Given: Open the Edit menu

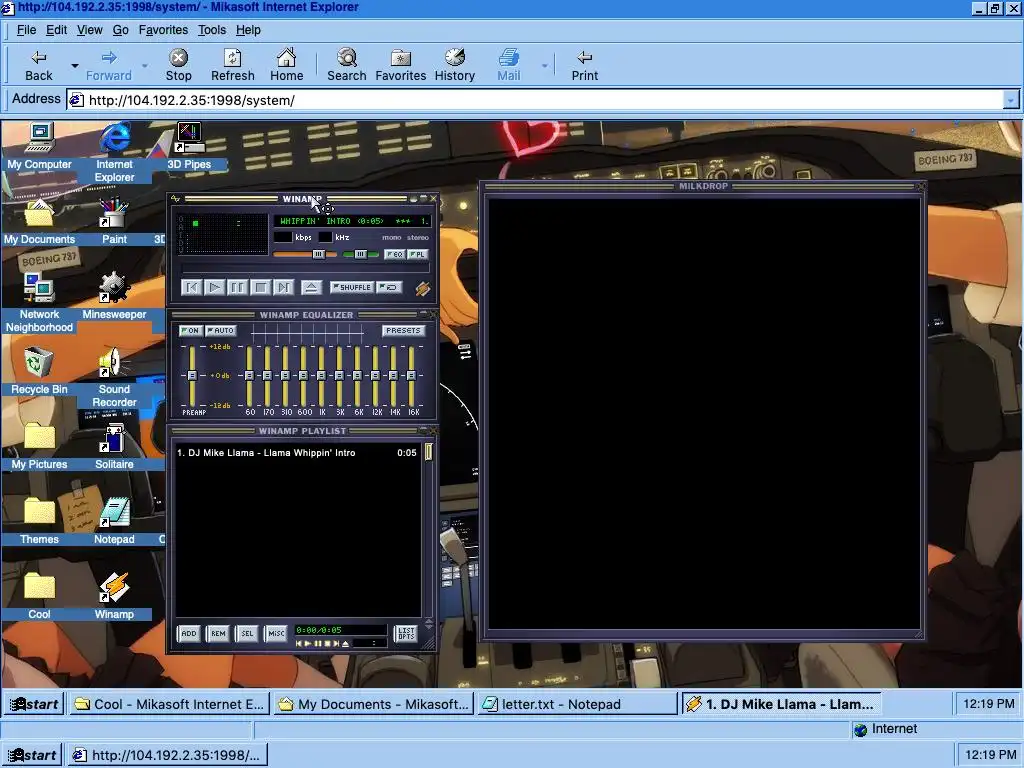Looking at the screenshot, I should 56,30.
